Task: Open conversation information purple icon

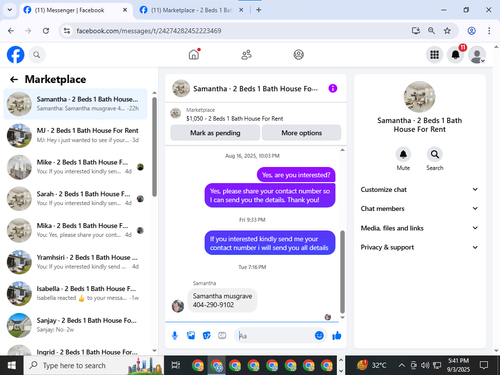Action: 333,88
